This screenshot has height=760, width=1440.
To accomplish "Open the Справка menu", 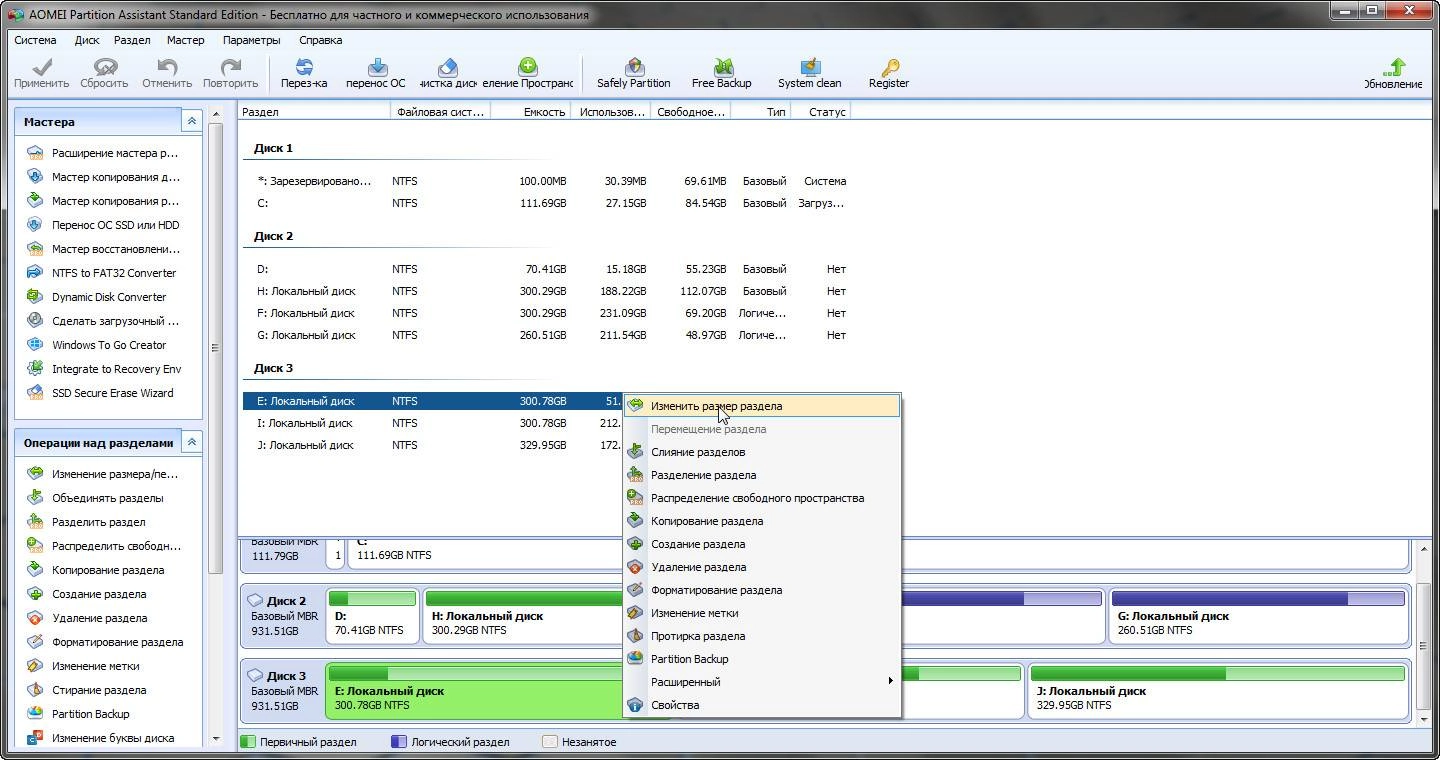I will click(320, 40).
